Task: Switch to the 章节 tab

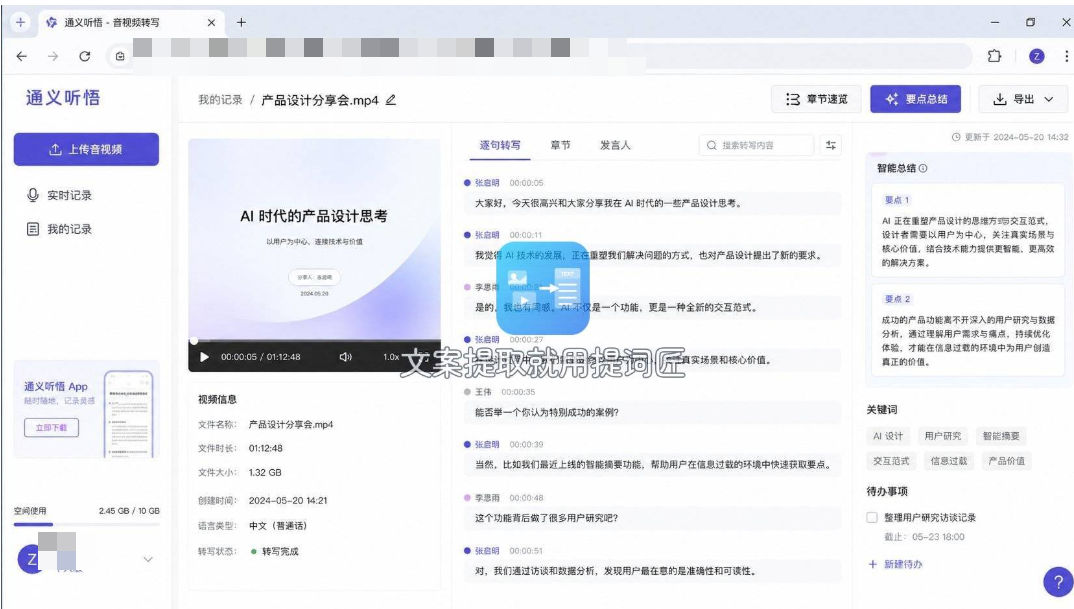Action: click(x=560, y=145)
